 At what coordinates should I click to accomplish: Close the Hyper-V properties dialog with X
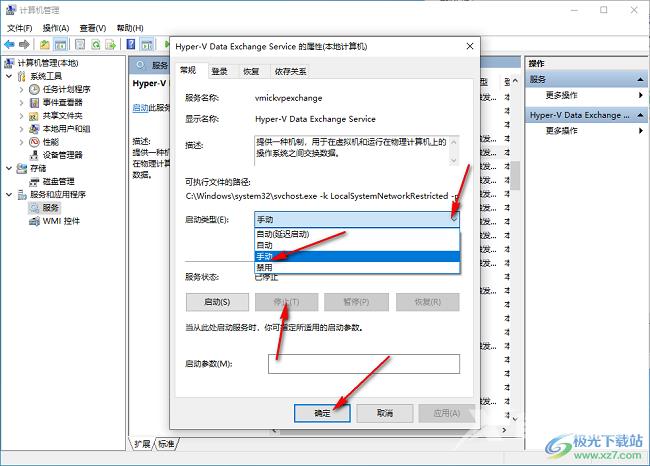coord(470,46)
